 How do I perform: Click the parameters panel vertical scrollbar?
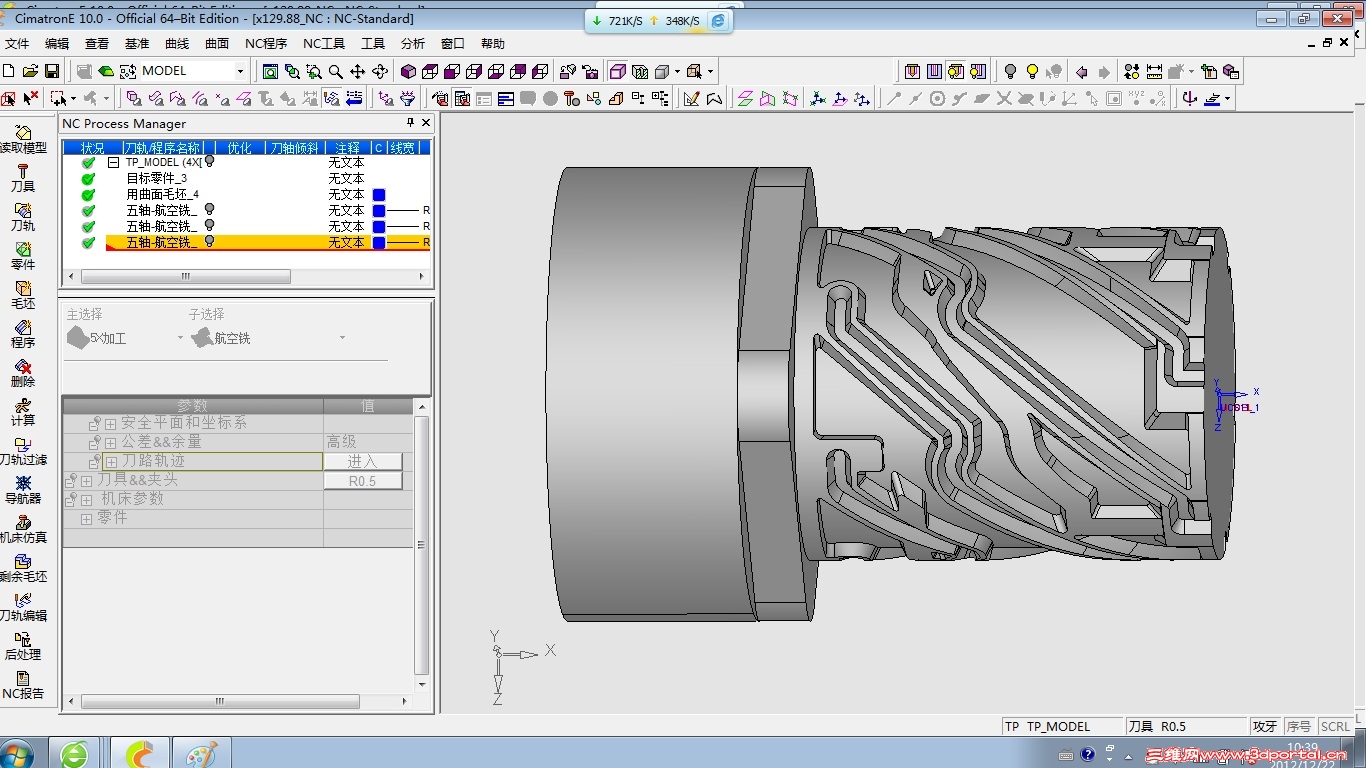pos(421,546)
